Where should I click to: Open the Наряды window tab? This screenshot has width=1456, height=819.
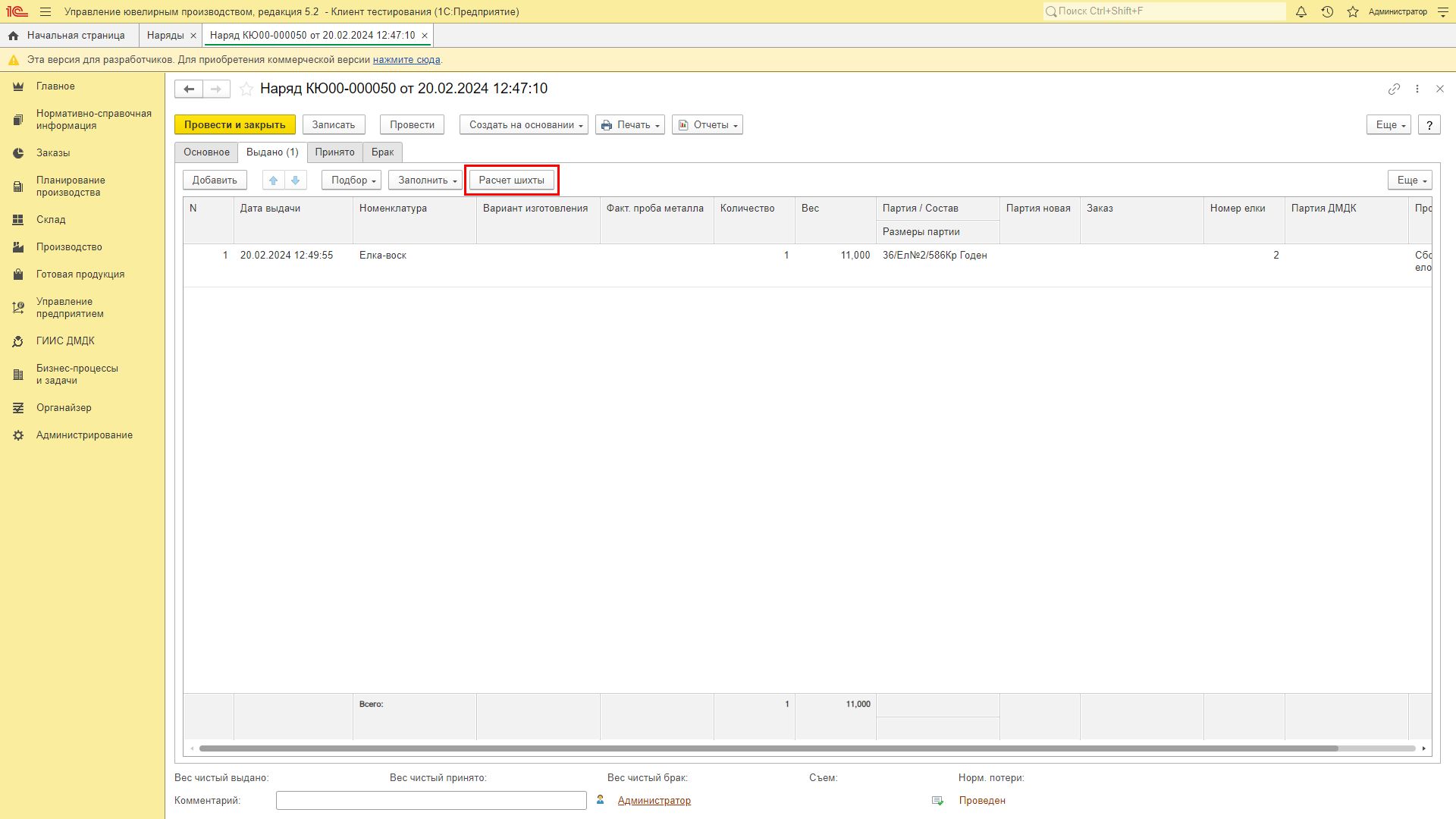tap(165, 36)
